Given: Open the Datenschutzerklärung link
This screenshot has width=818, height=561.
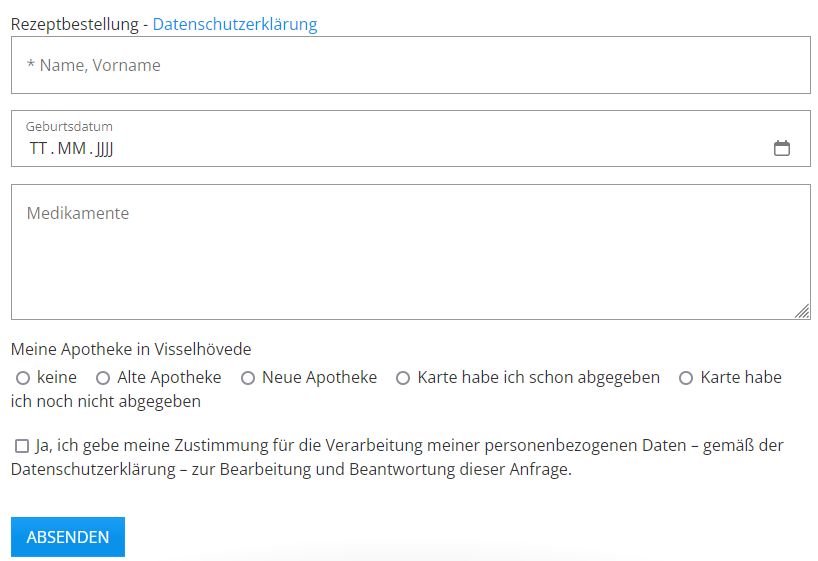Looking at the screenshot, I should coord(235,24).
